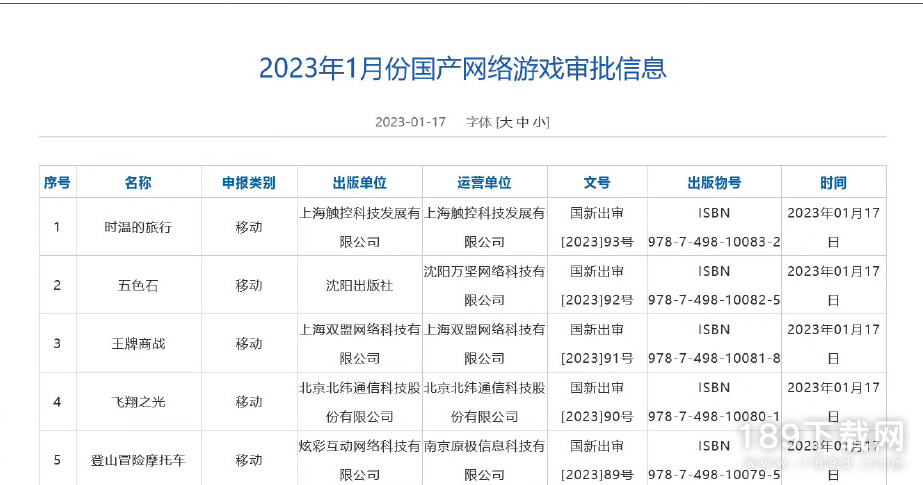Click 北京北纬通信科技股份有限公司 in 出版单位 column

(x=360, y=402)
